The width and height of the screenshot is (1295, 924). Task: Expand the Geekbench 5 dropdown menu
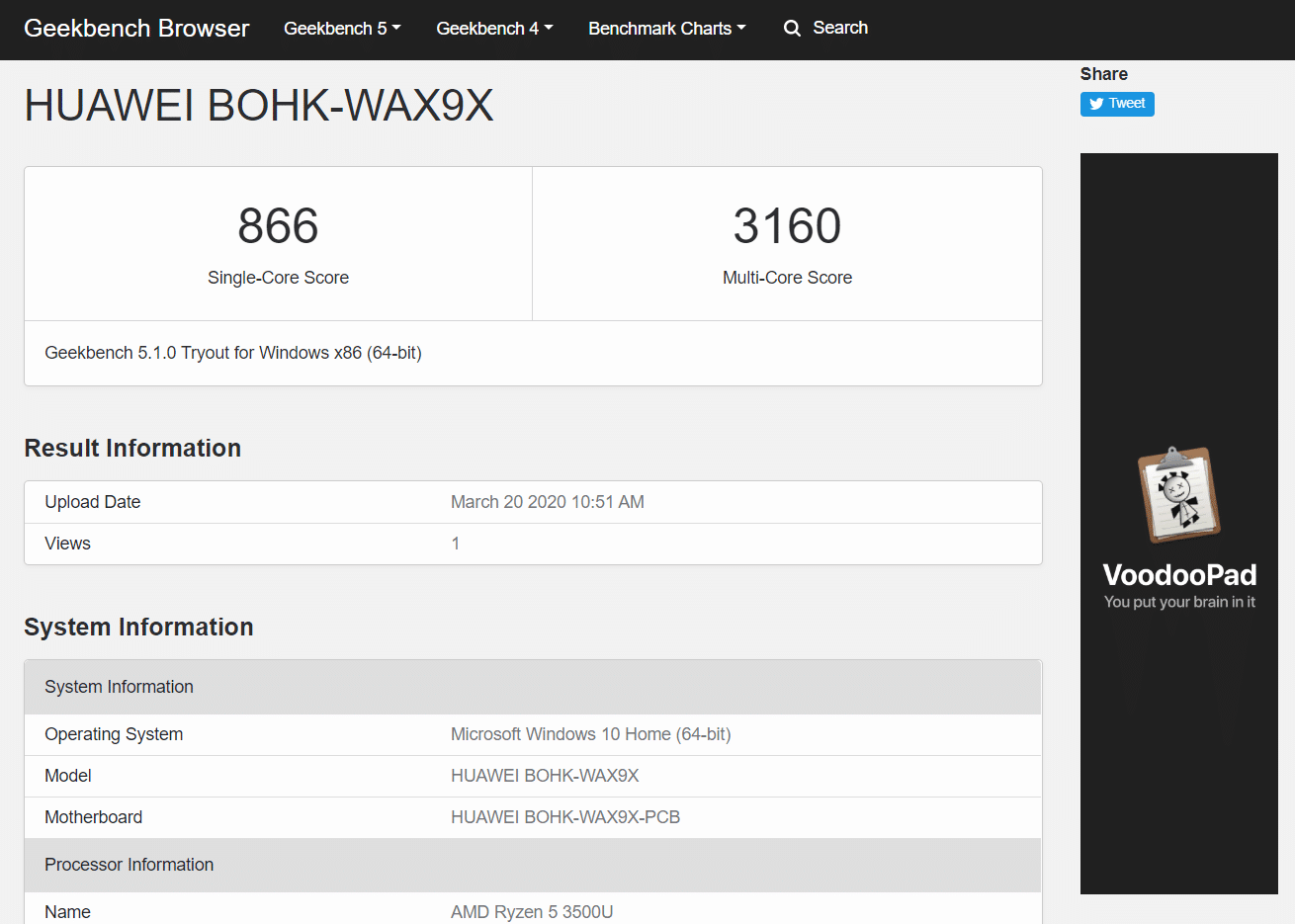tap(342, 29)
